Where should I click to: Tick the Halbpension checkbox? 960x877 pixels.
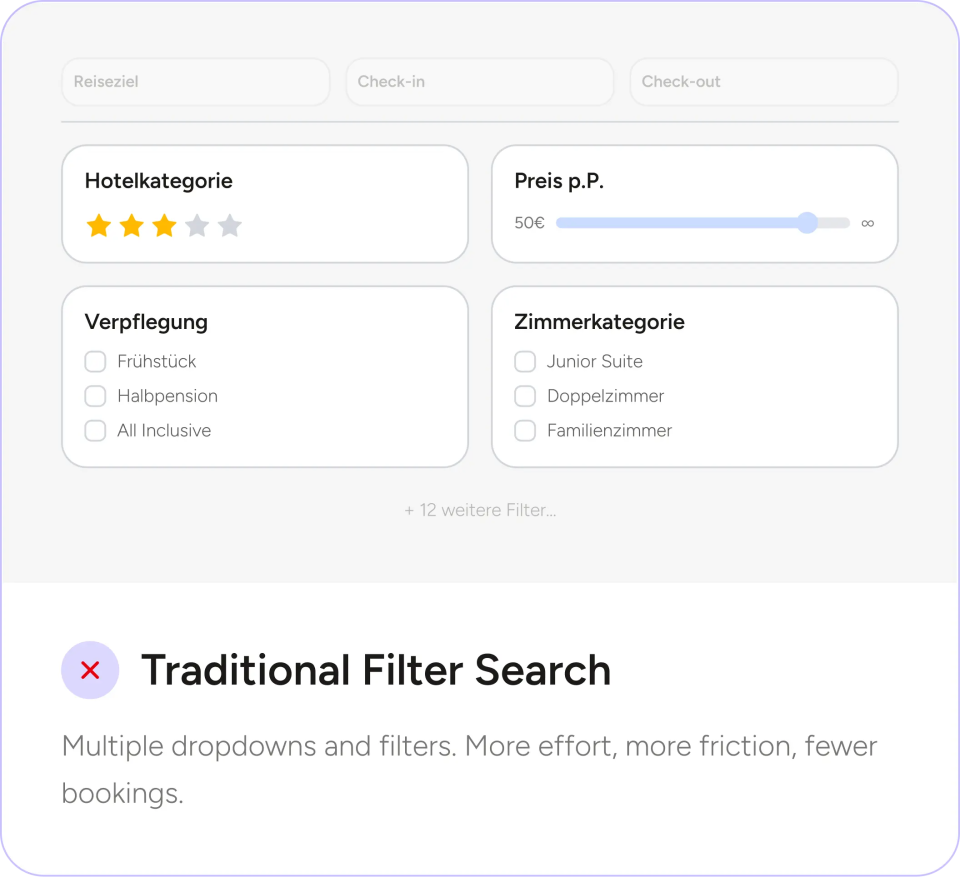tap(95, 396)
